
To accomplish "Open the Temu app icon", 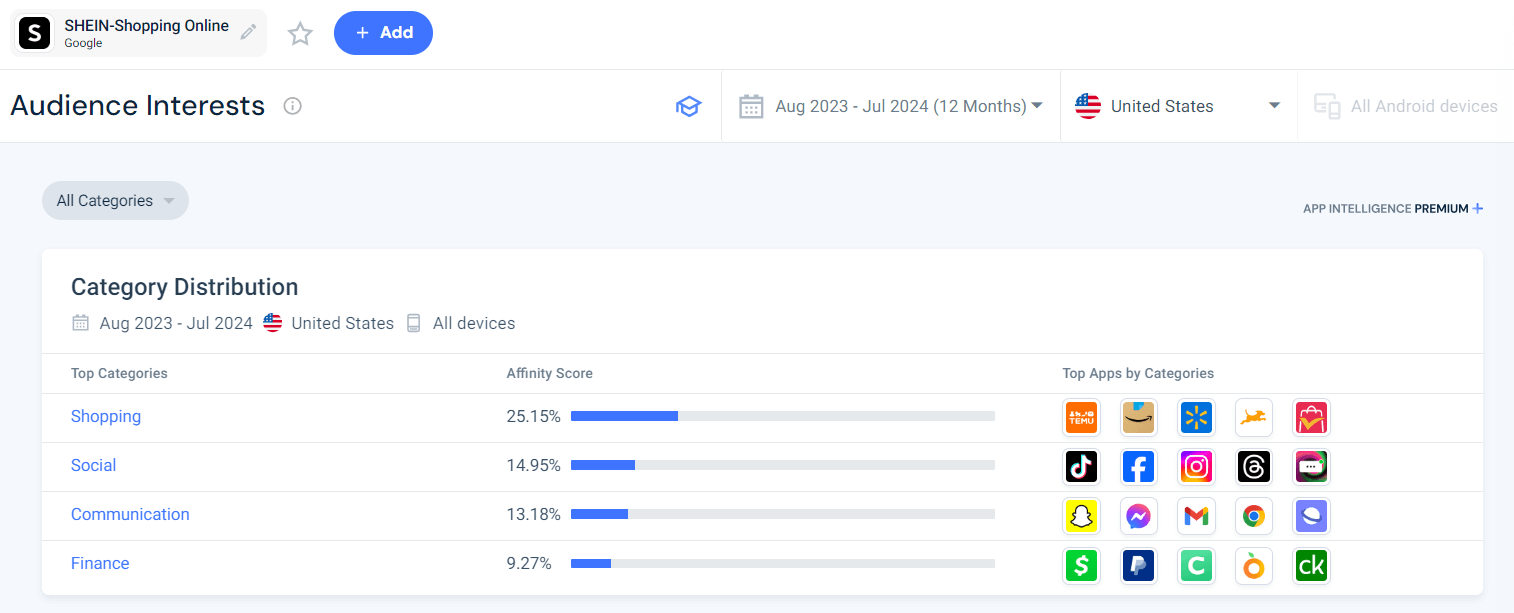I will (1081, 417).
